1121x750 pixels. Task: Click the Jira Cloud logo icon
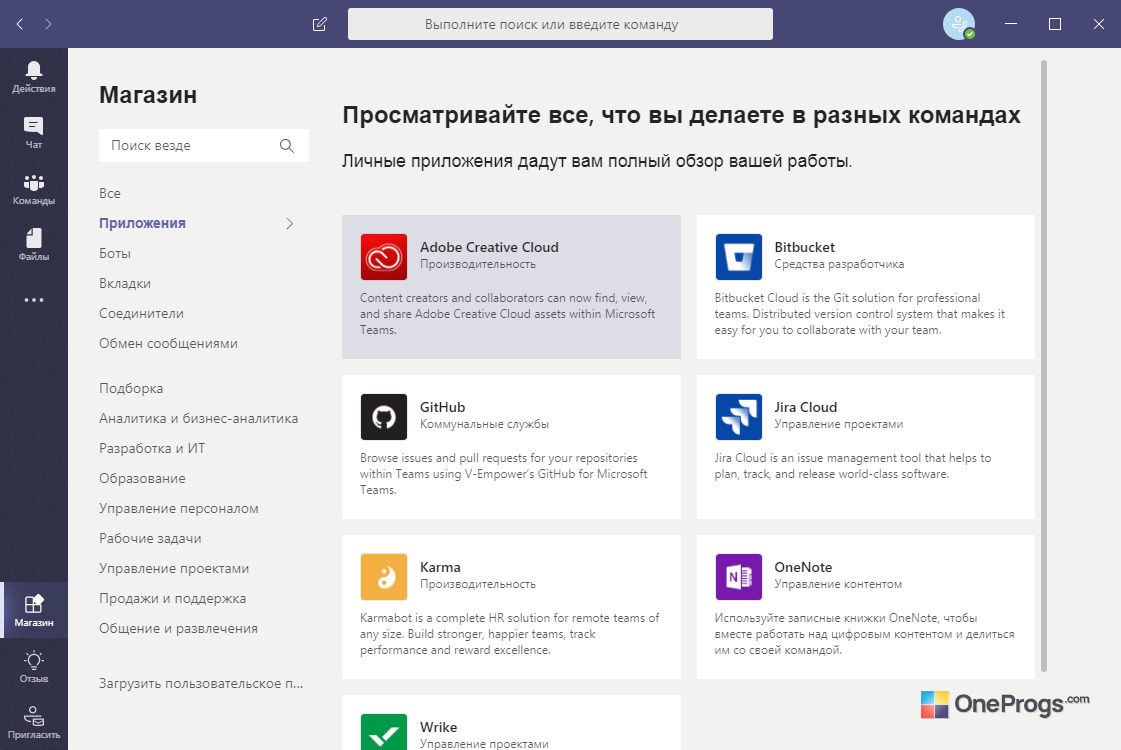(x=739, y=417)
